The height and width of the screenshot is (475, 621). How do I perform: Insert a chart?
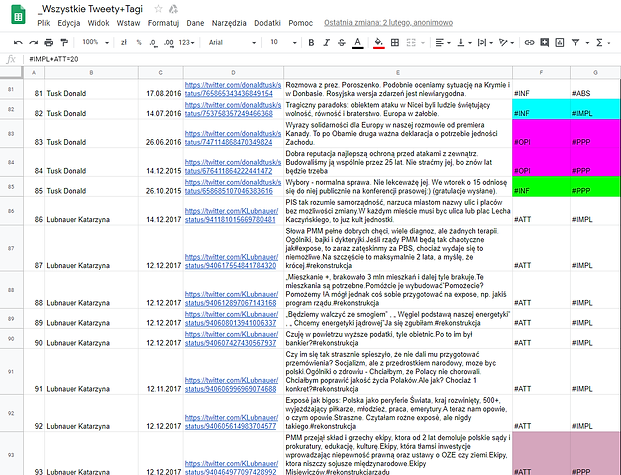pyautogui.click(x=560, y=42)
